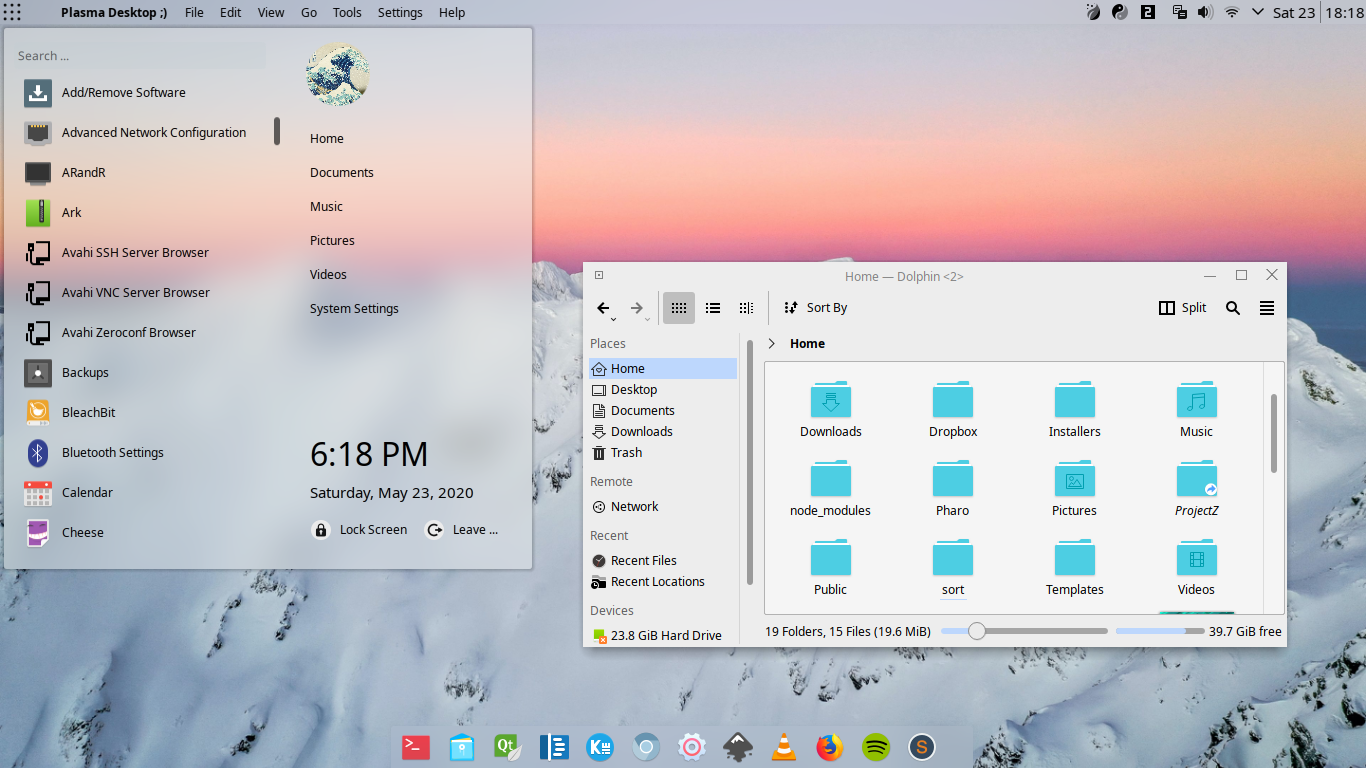Viewport: 1366px width, 768px height.
Task: Select the node_modules folder
Action: click(831, 479)
